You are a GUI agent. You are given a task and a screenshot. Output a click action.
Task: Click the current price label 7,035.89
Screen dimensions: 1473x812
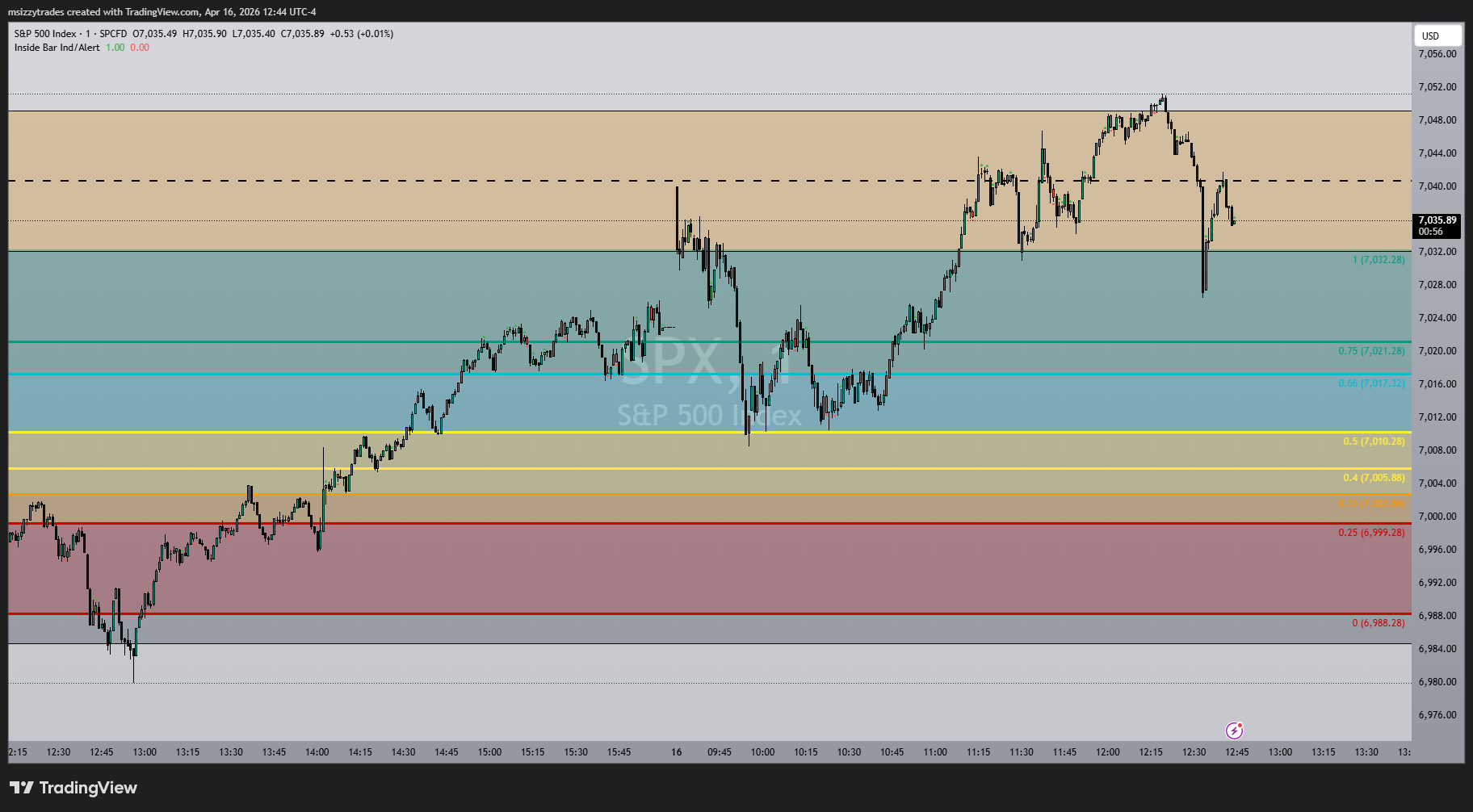1437,220
